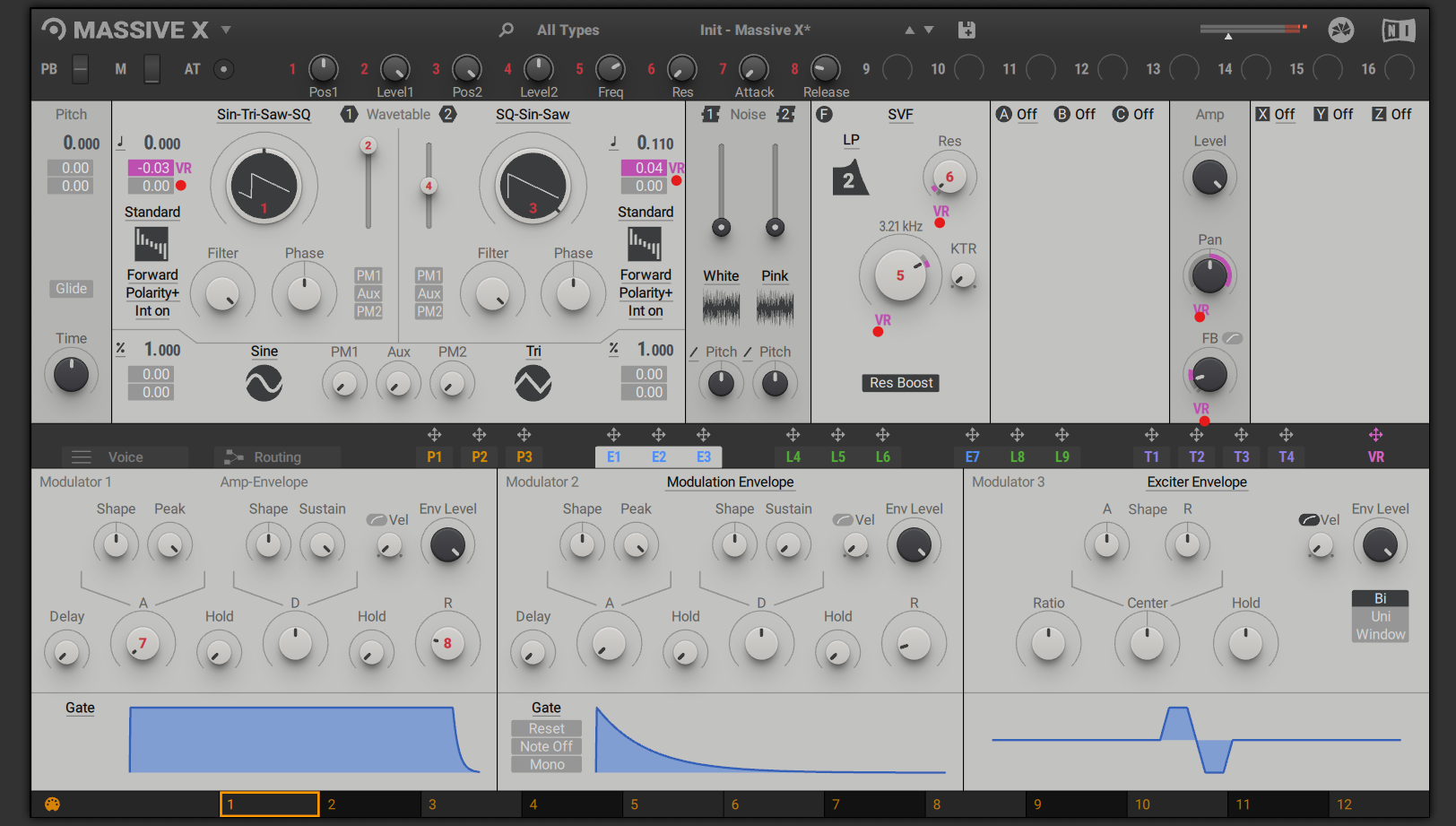Click the Init - Massive X* preset name

click(x=755, y=30)
